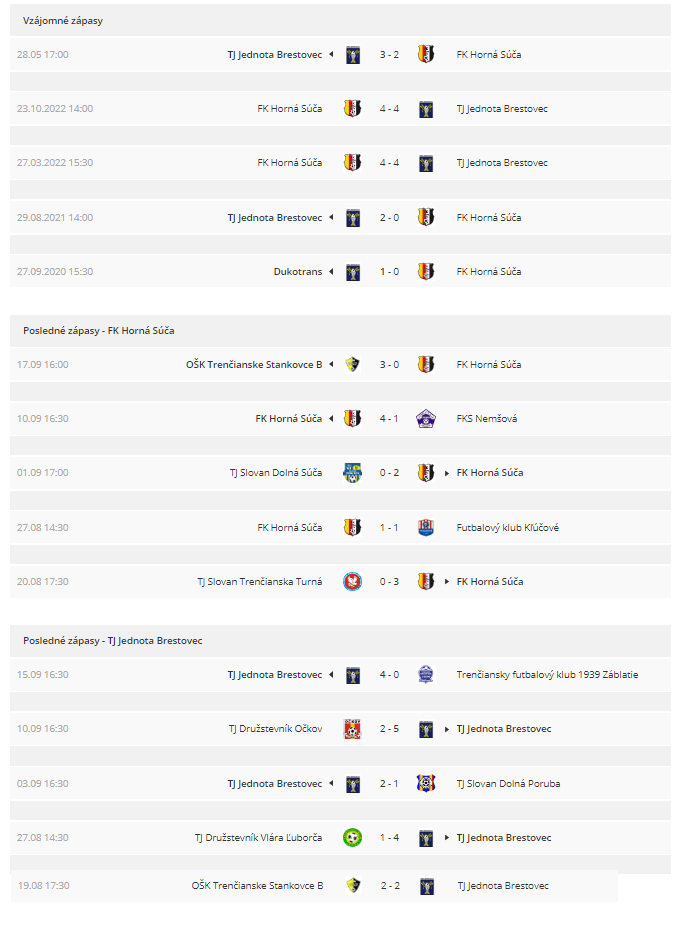Viewport: 678px width, 931px height.
Task: Select the Vzájomné zápasy section header
Action: [x=63, y=21]
